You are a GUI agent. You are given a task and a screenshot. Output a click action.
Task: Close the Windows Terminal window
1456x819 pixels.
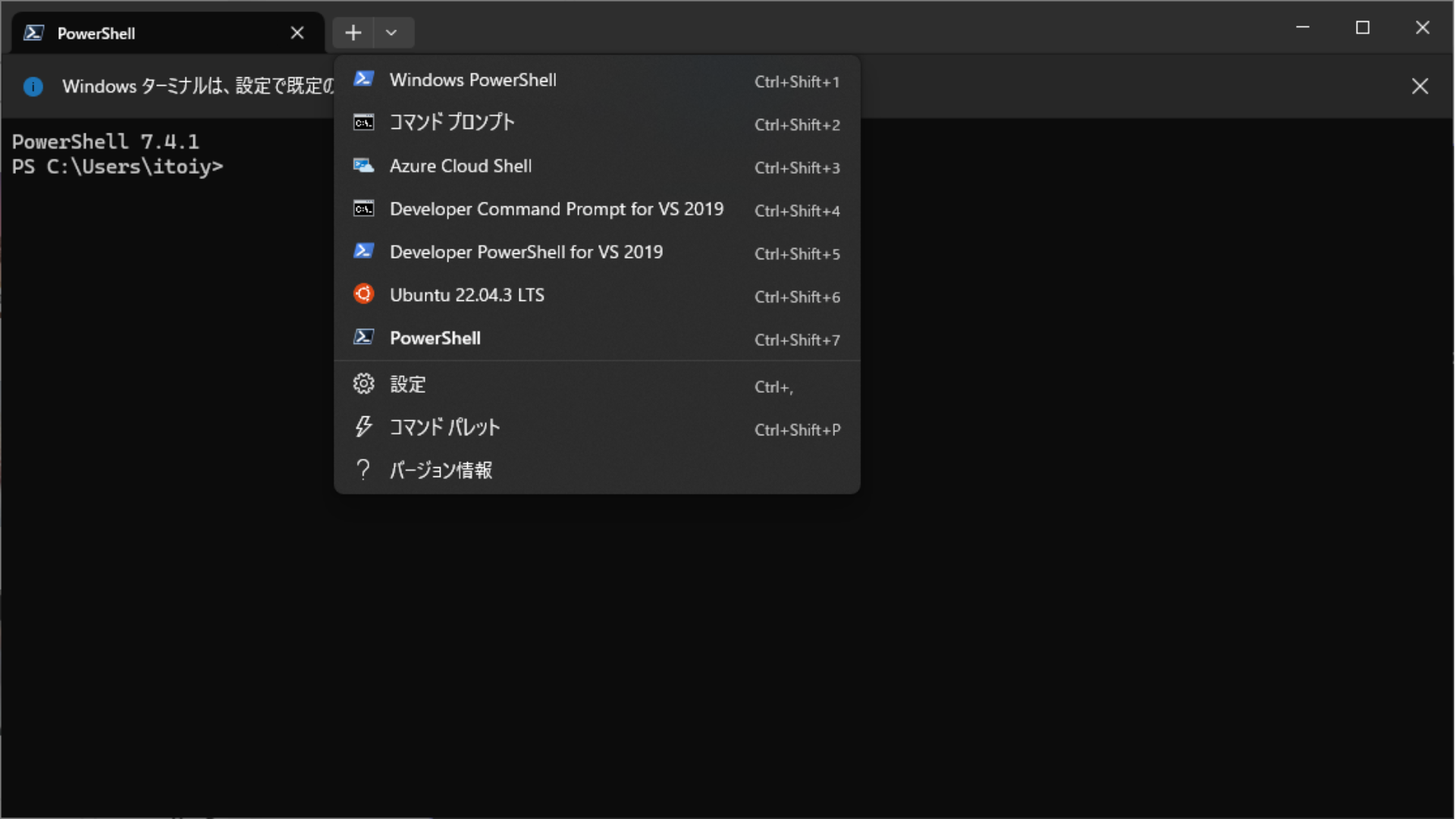click(x=1423, y=27)
